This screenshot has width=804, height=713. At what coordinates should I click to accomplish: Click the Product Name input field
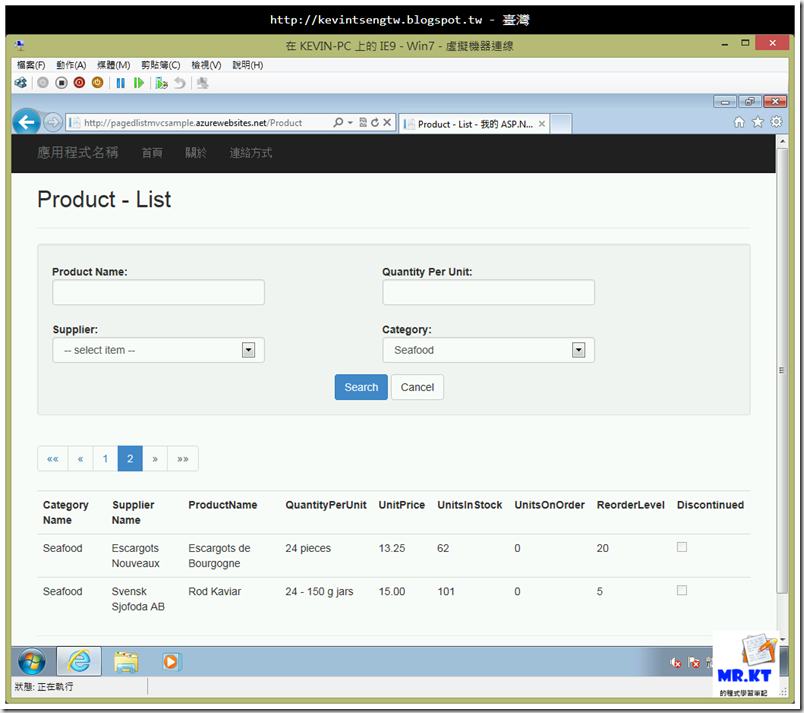click(158, 292)
